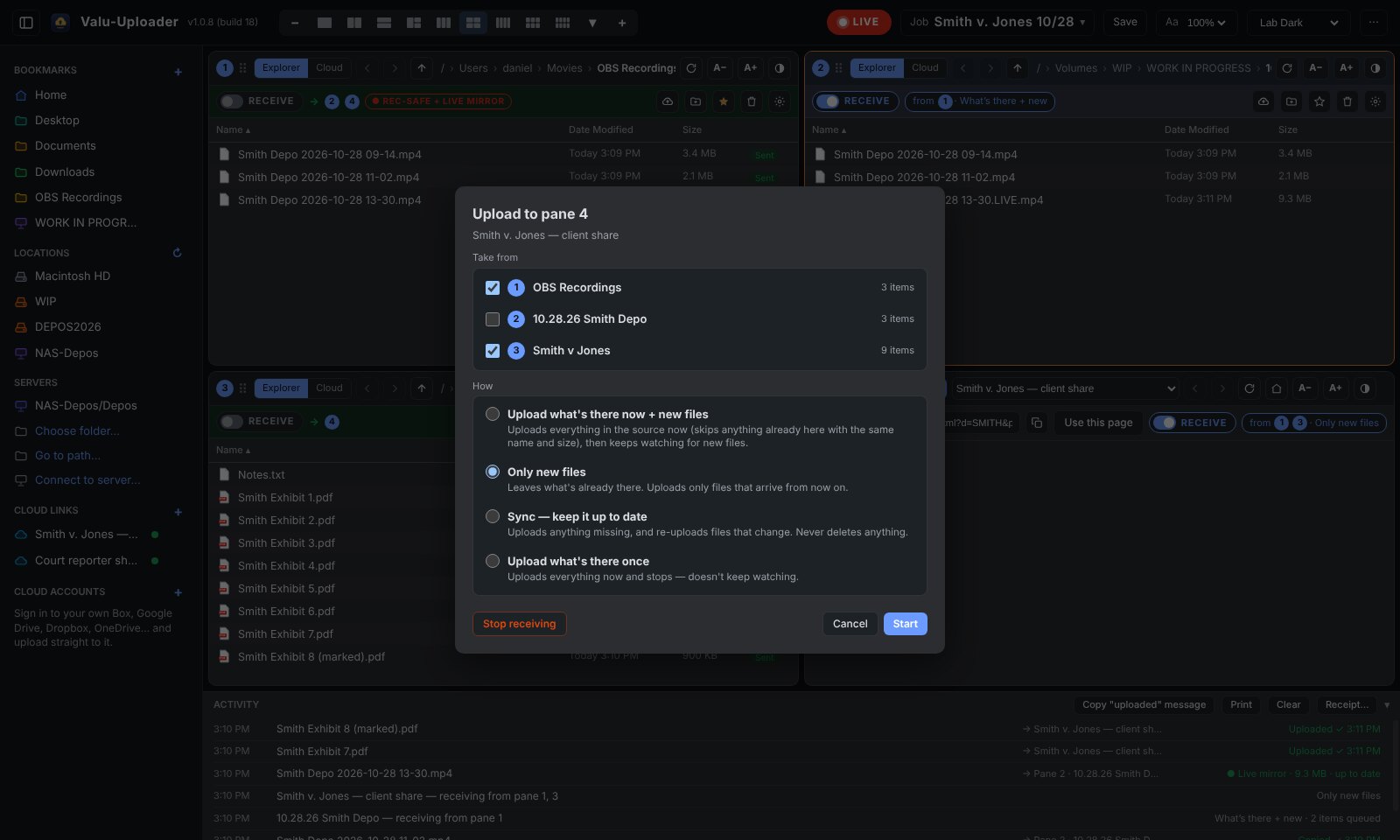Click pane 4 home icon
1400x840 pixels.
(x=1277, y=388)
